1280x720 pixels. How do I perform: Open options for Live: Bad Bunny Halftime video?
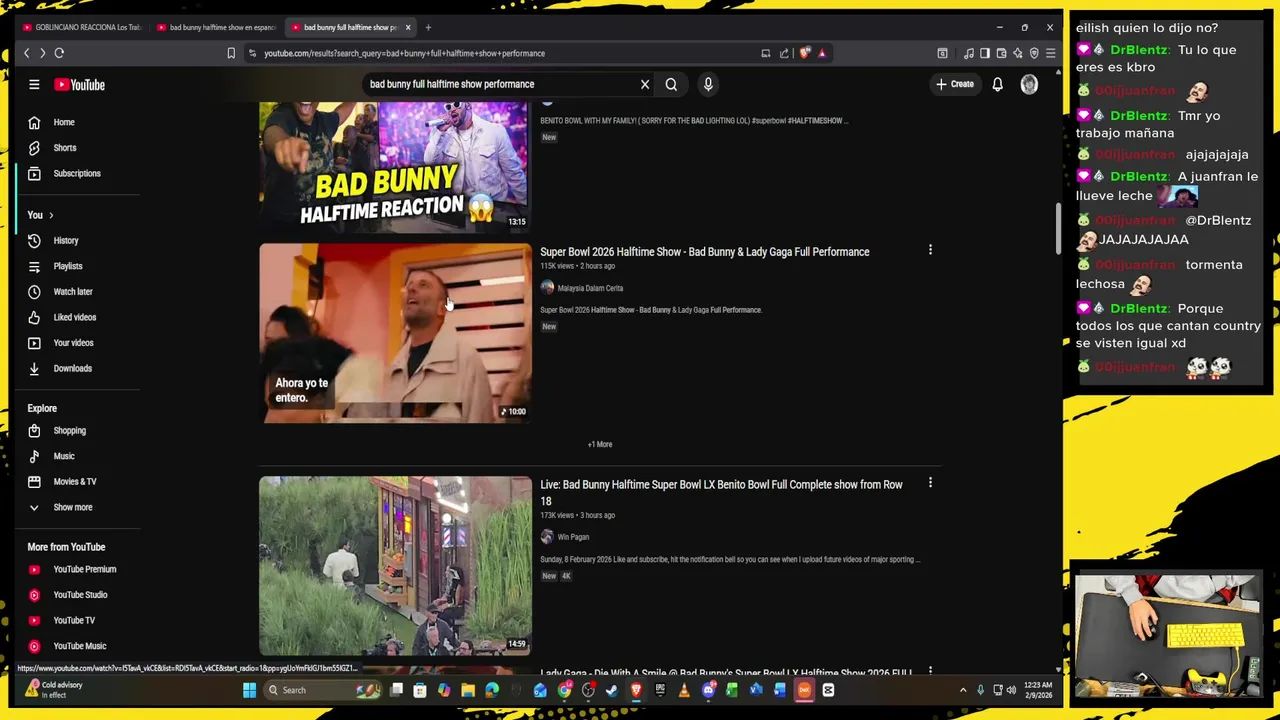pyautogui.click(x=930, y=483)
